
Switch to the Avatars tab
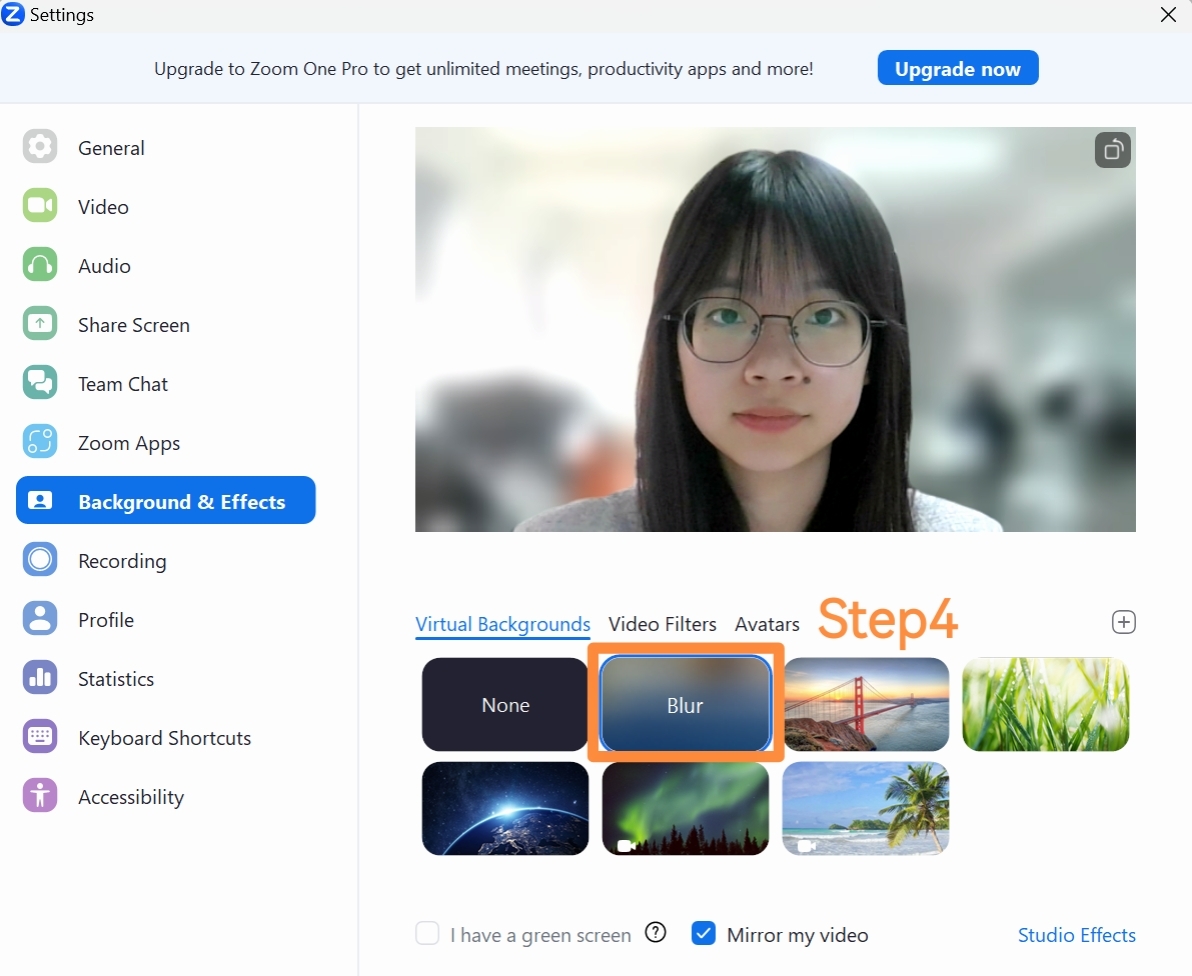point(767,624)
